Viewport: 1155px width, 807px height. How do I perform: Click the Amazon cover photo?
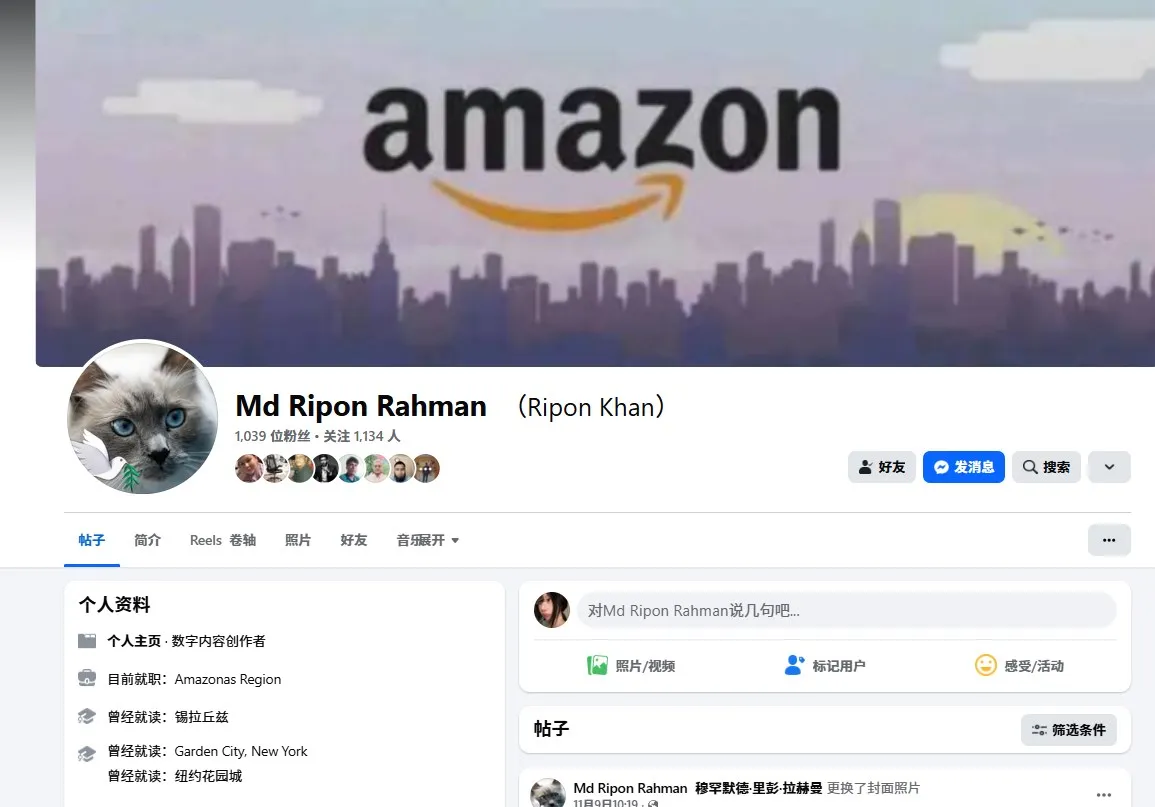[595, 183]
